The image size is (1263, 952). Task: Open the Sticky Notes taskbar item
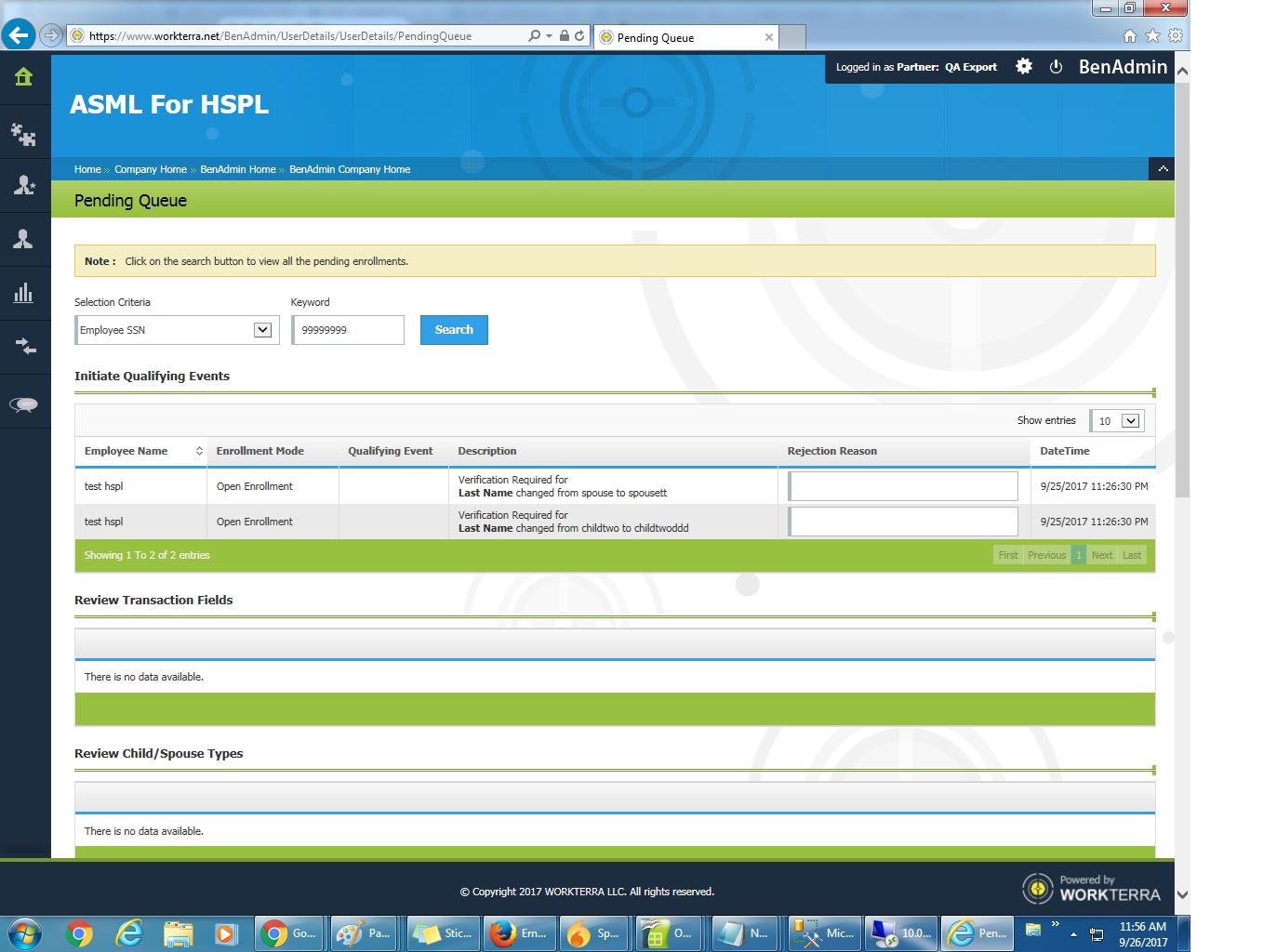pos(444,933)
